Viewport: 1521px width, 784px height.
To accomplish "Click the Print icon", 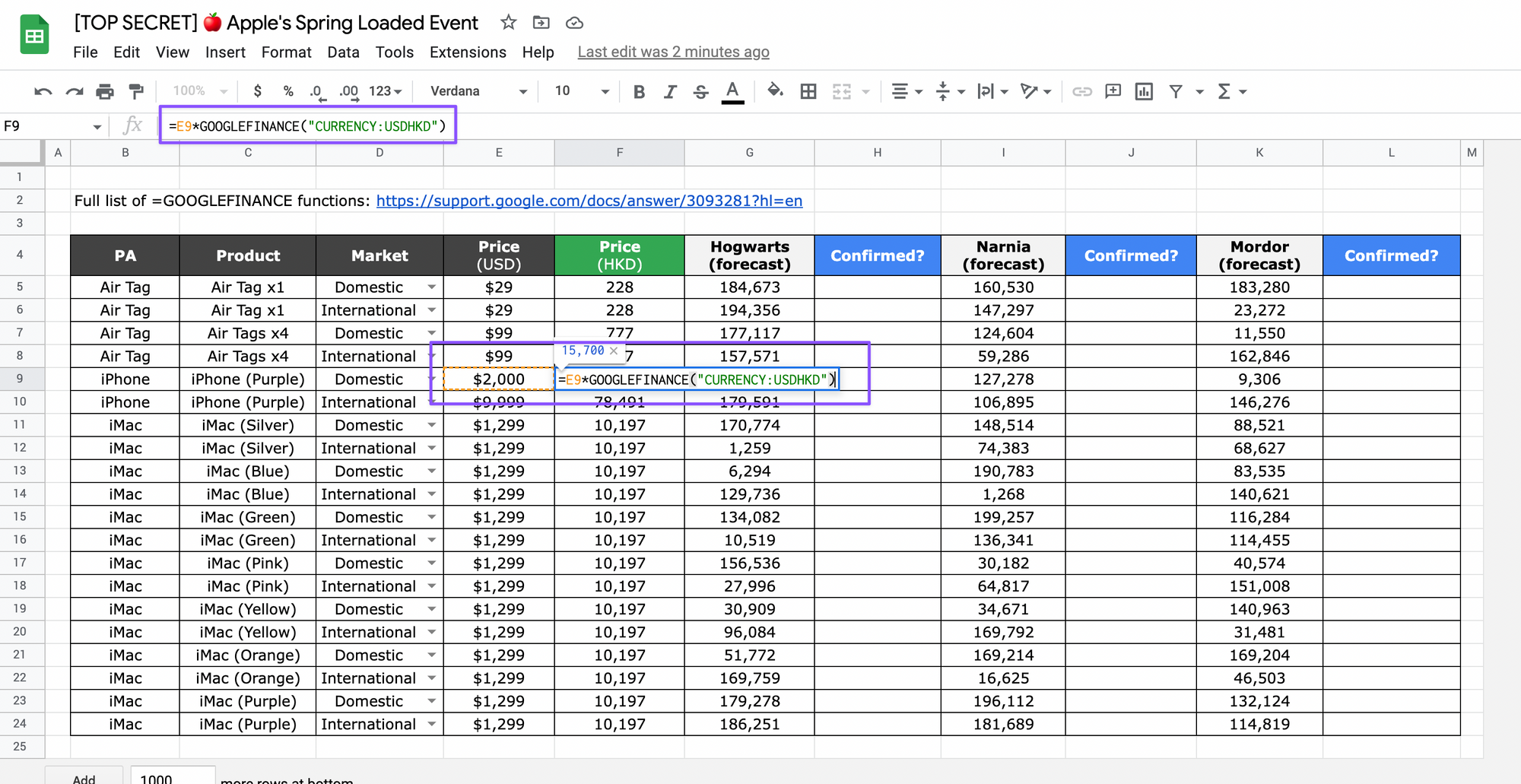I will click(105, 92).
